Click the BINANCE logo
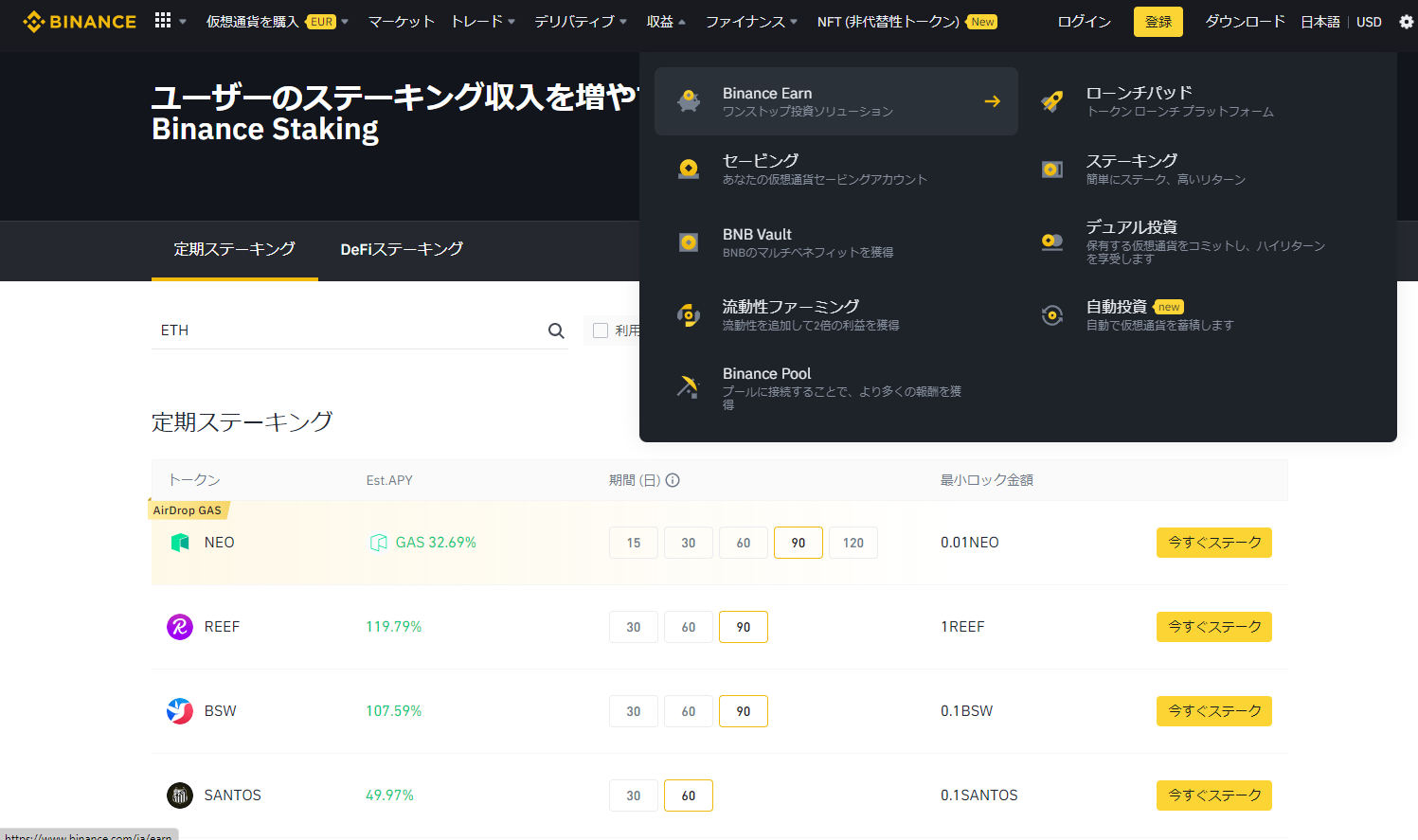This screenshot has width=1418, height=840. (x=80, y=21)
